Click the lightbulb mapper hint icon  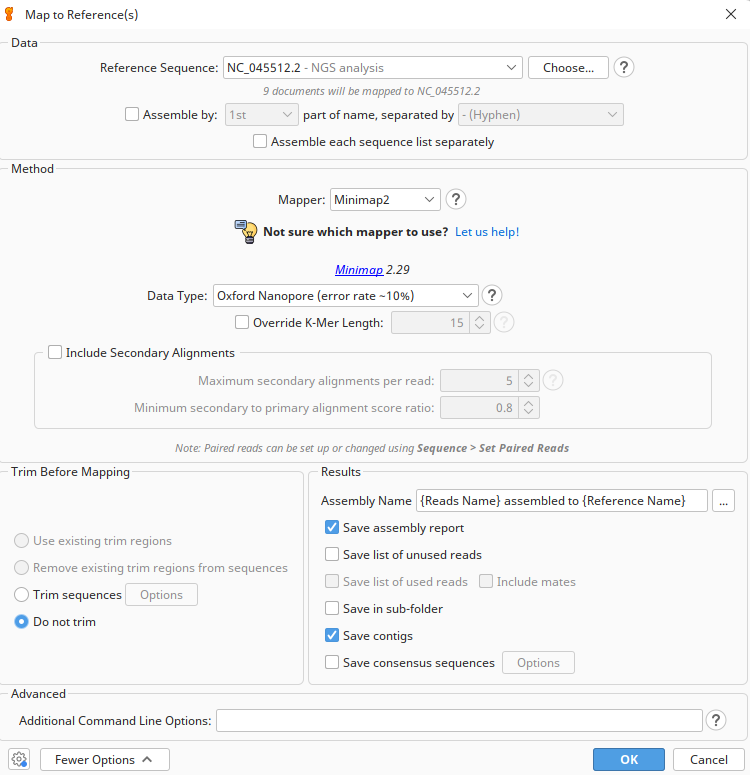pos(246,232)
